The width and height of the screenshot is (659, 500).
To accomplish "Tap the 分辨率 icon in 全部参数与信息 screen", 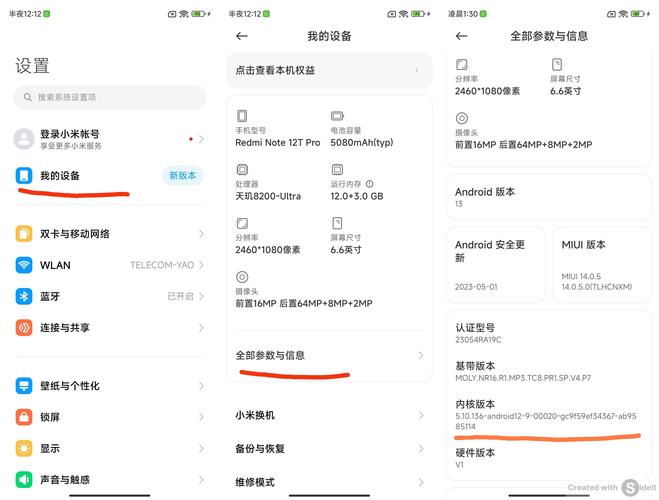I will (461, 64).
